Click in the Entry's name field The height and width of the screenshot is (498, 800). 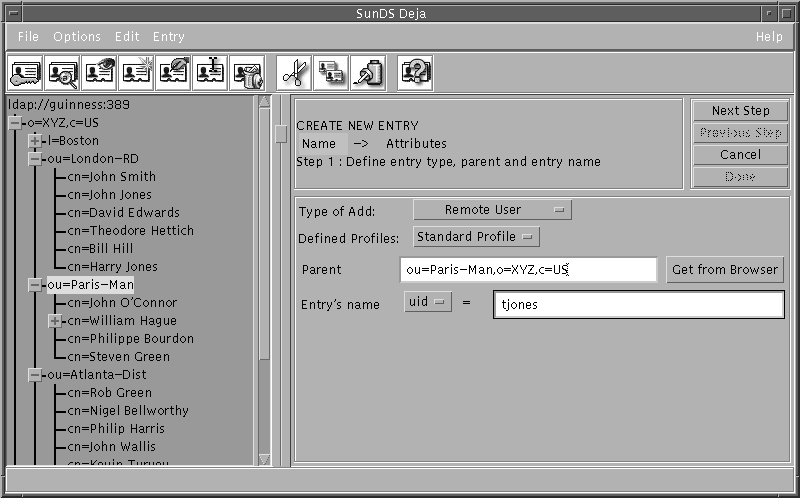639,305
